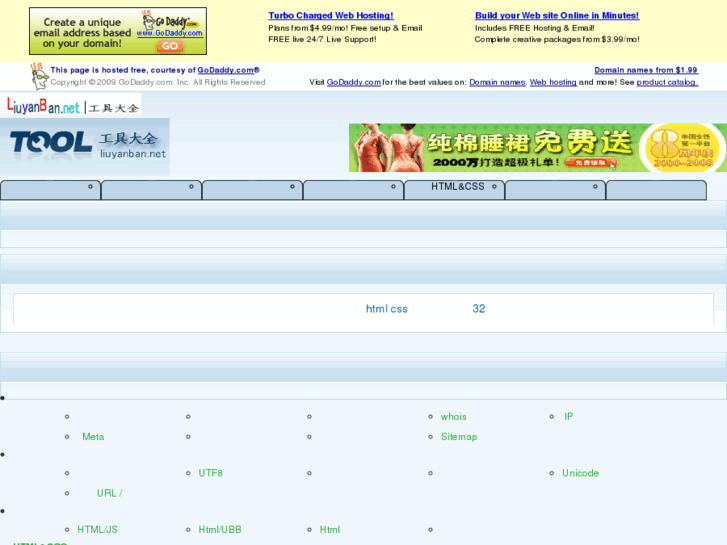Open the Meta tool link
This screenshot has height=545, width=727.
pos(93,437)
